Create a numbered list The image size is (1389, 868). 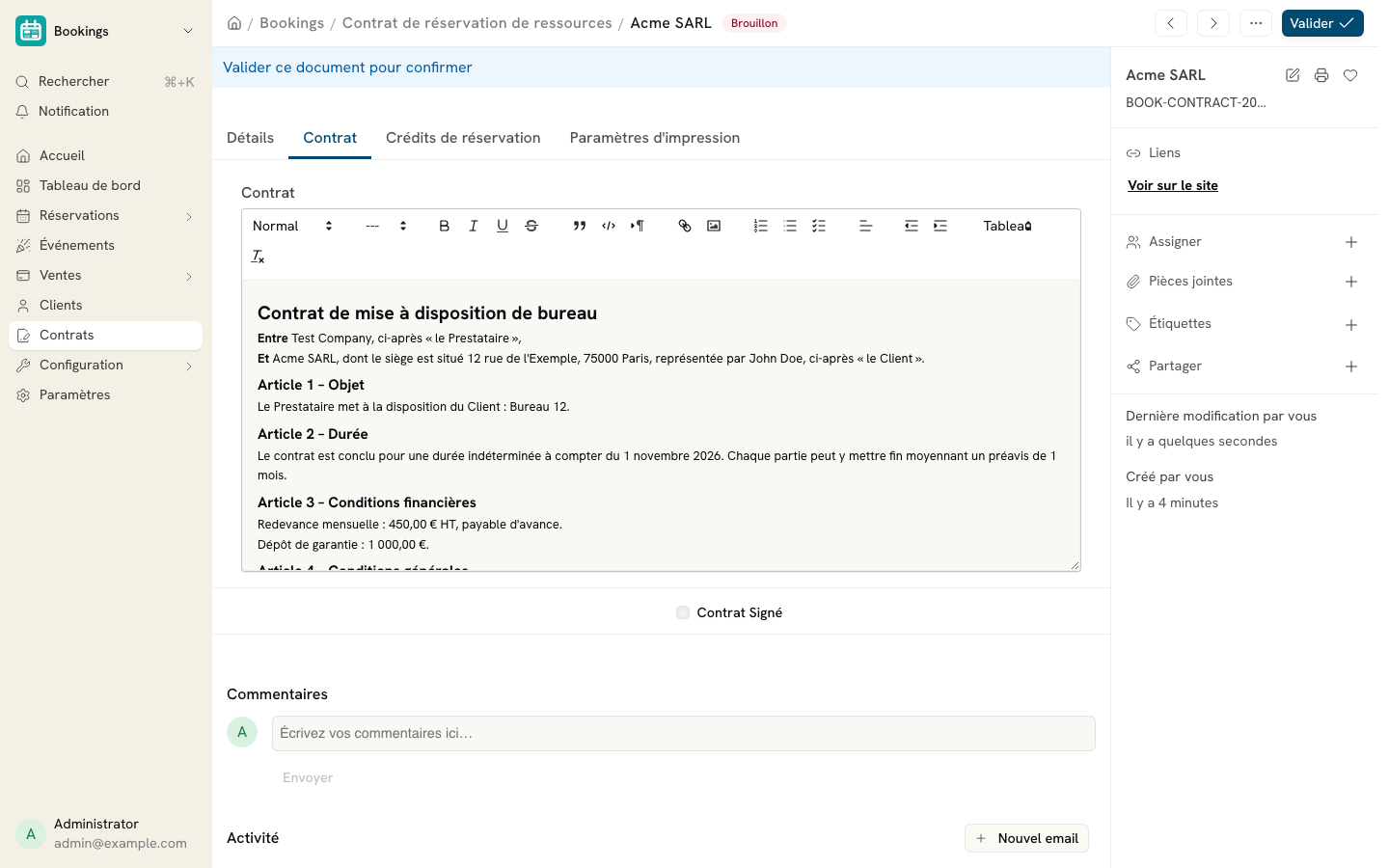pos(761,226)
